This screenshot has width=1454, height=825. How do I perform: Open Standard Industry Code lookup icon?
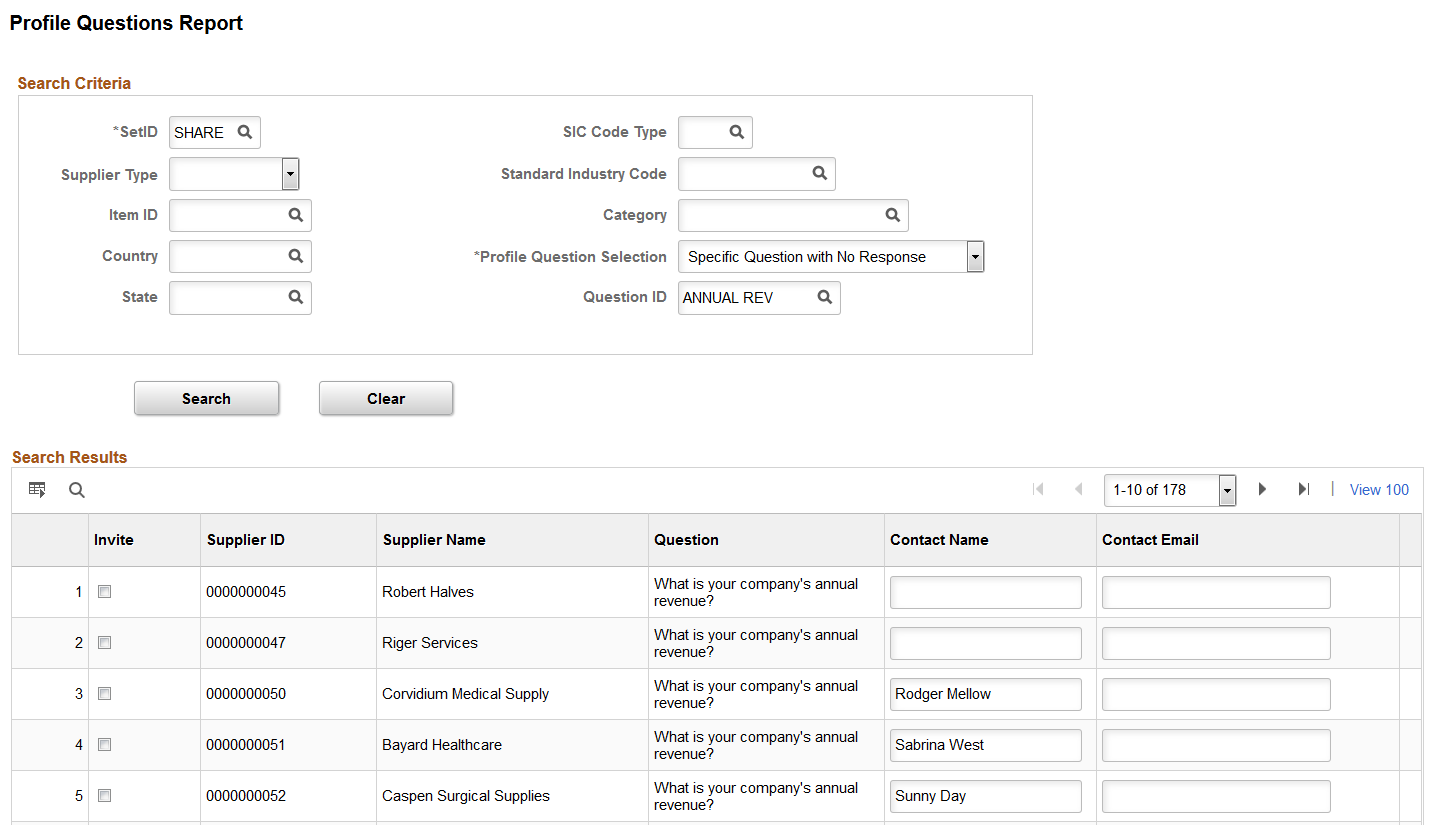(819, 173)
